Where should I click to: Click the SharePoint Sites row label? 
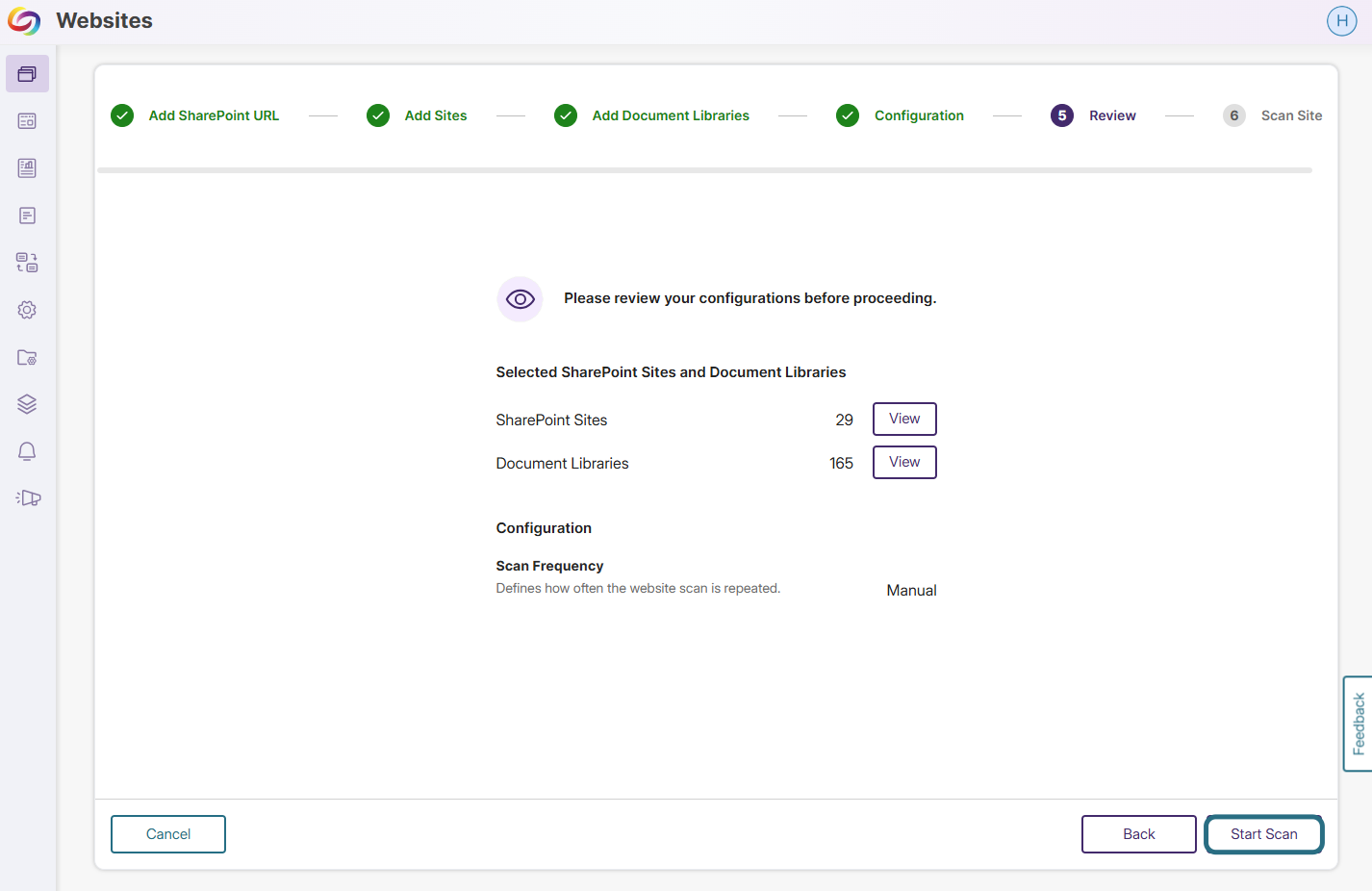551,420
